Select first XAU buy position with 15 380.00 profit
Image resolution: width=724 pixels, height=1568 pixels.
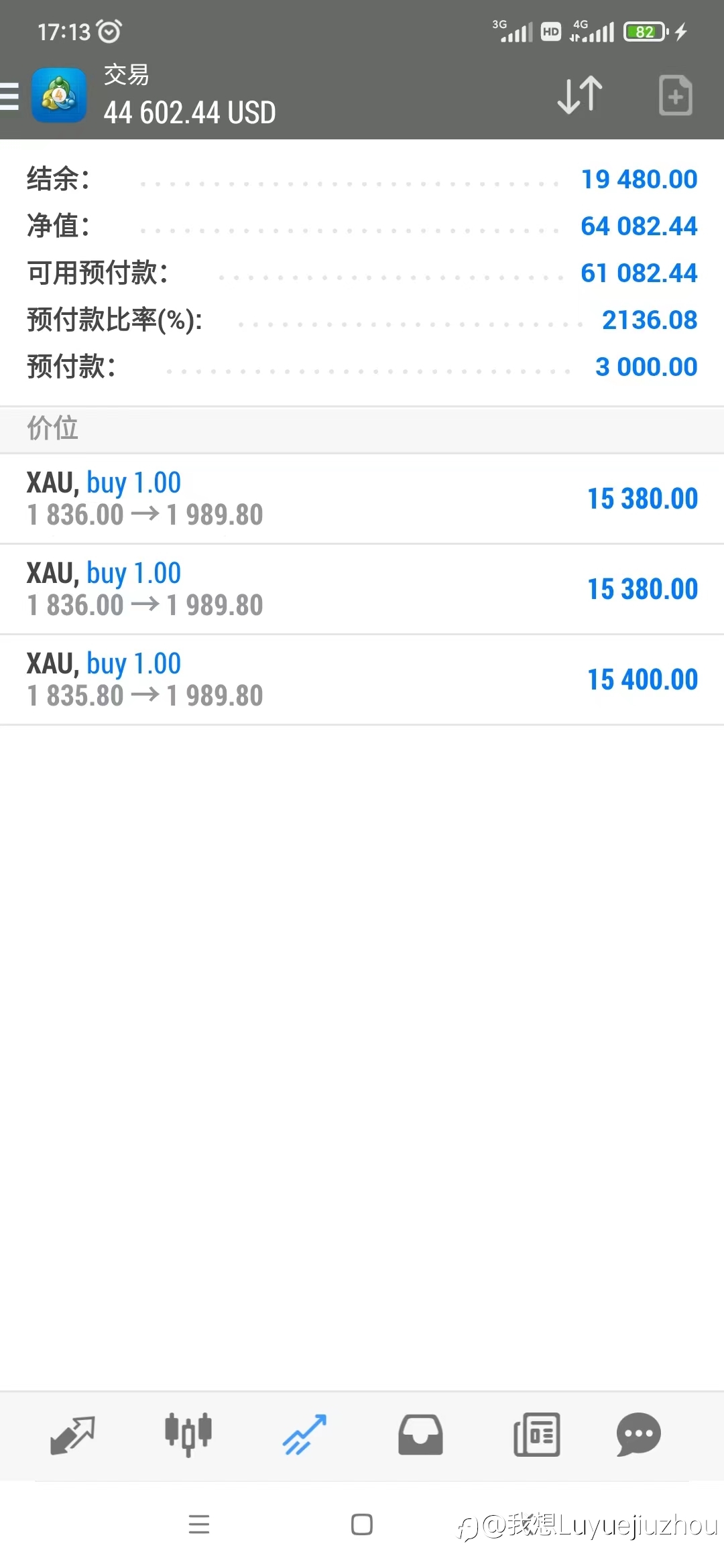362,499
